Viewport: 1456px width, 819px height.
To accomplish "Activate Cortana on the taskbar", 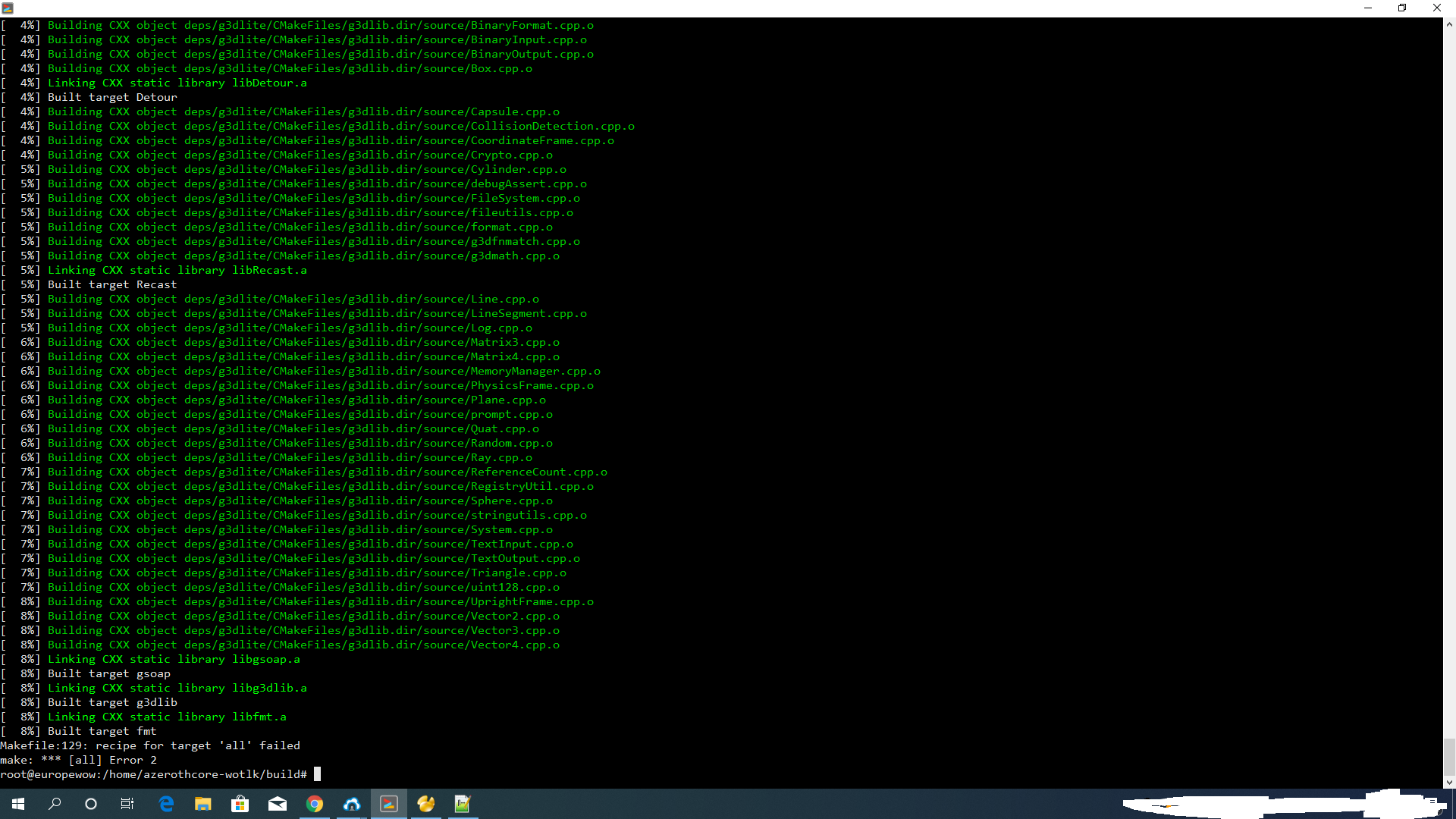I will [90, 804].
